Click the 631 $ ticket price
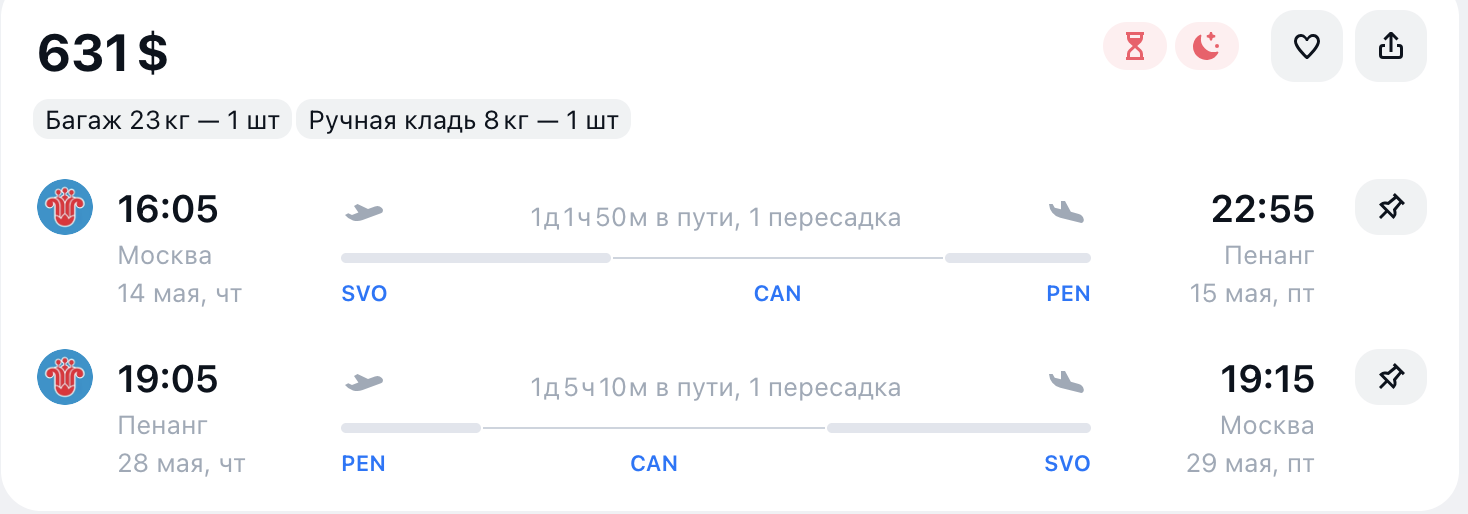Image resolution: width=1468 pixels, height=514 pixels. pyautogui.click(x=103, y=54)
